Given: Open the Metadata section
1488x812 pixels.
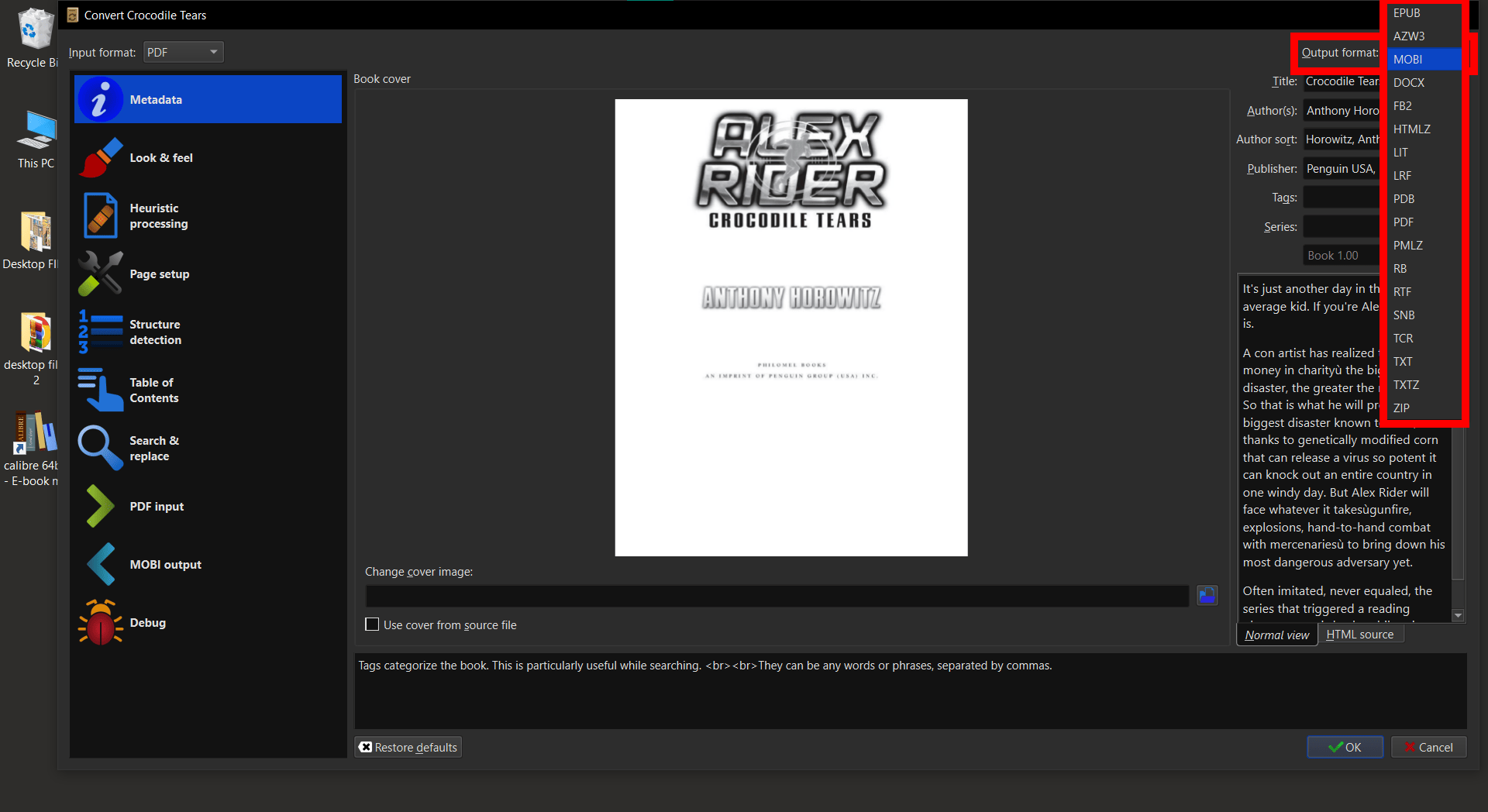Looking at the screenshot, I should pyautogui.click(x=155, y=99).
